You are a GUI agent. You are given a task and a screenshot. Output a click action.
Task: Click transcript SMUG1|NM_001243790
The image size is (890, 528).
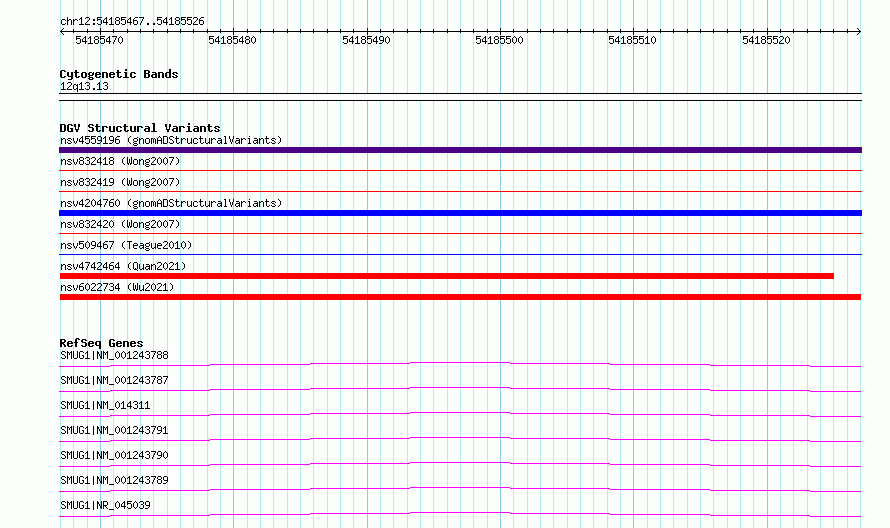click(x=114, y=455)
